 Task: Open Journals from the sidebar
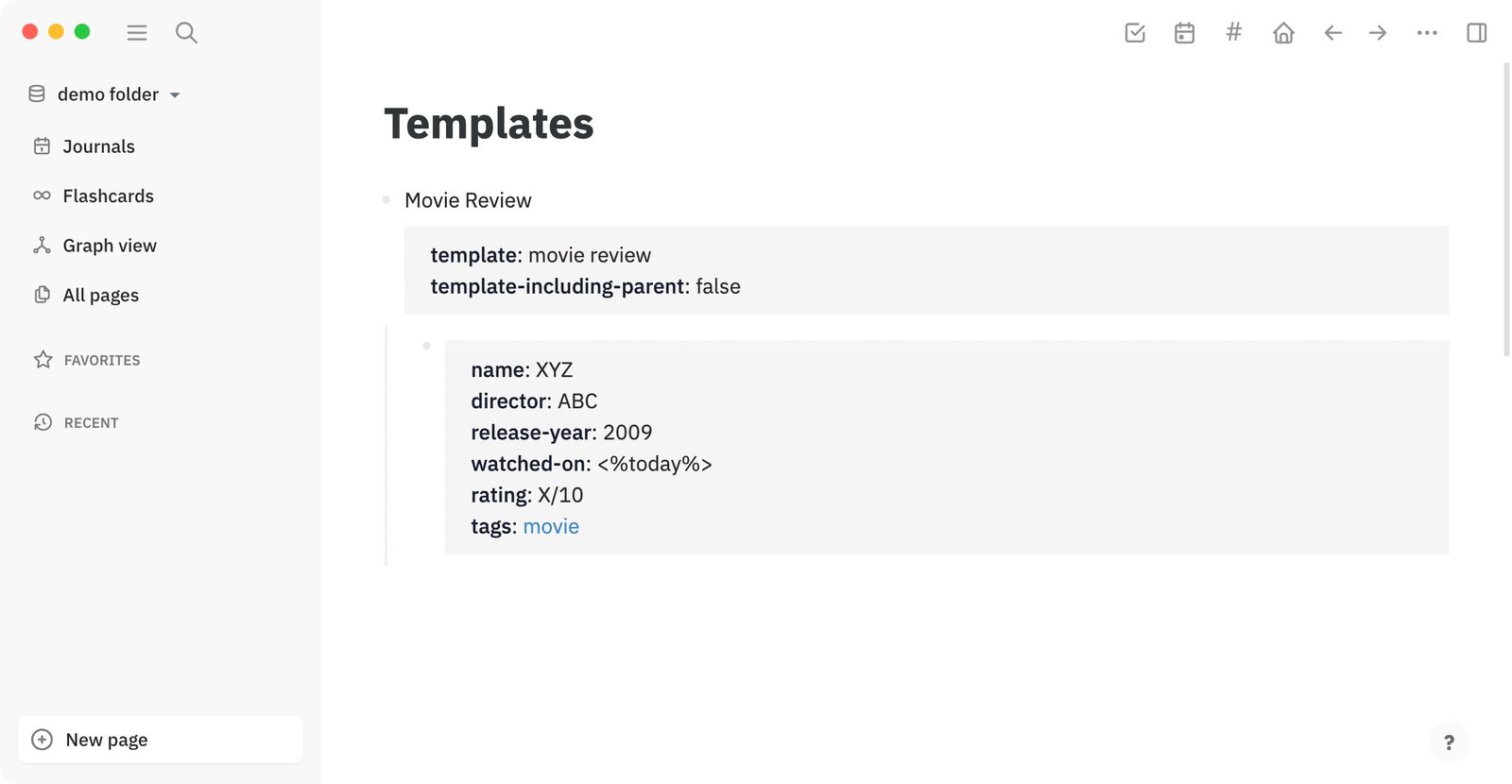pyautogui.click(x=97, y=146)
